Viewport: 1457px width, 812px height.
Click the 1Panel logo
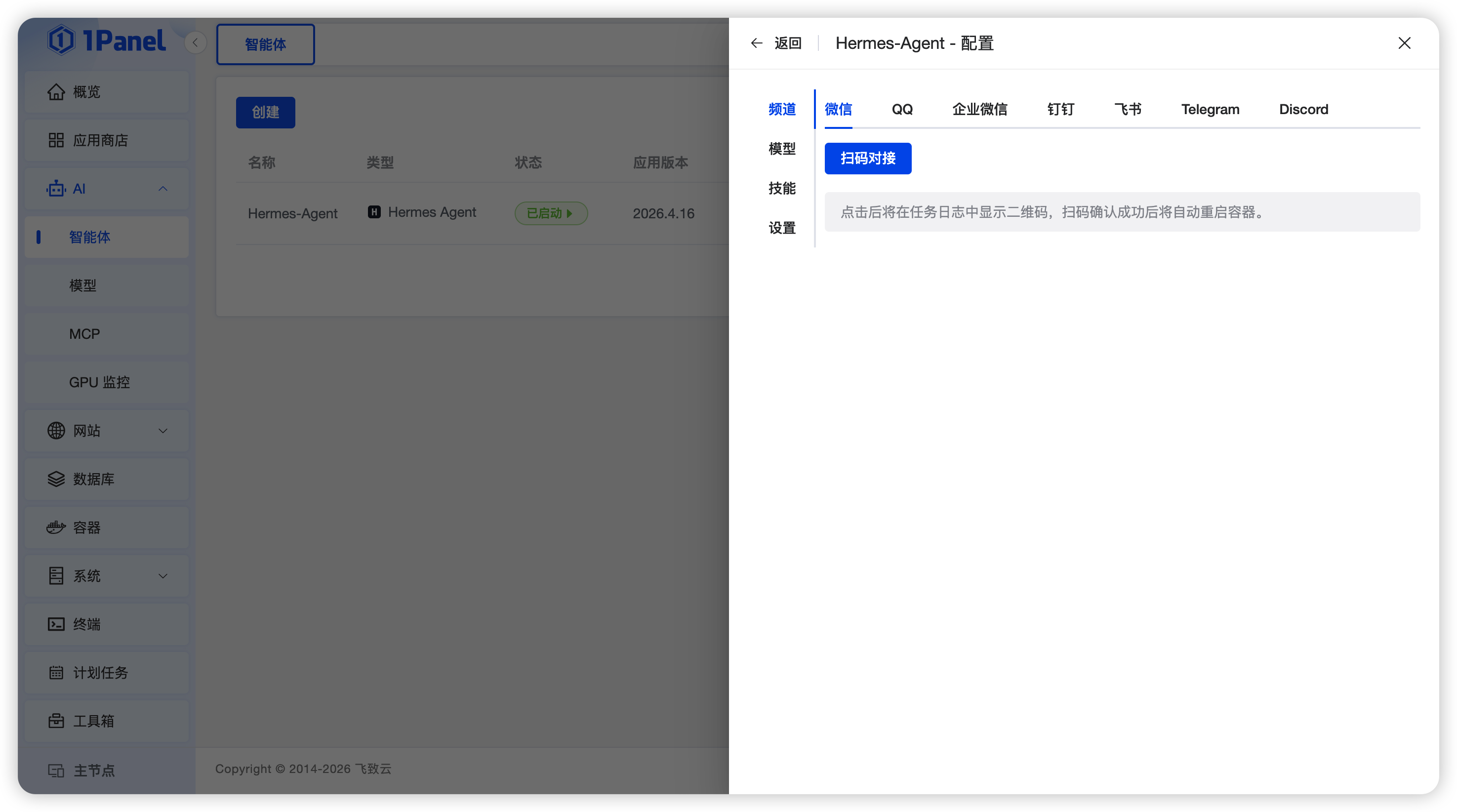(x=106, y=41)
